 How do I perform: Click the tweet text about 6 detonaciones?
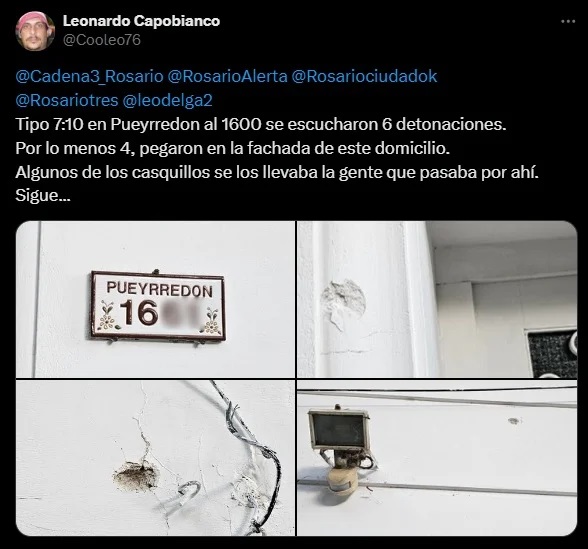pyautogui.click(x=261, y=124)
